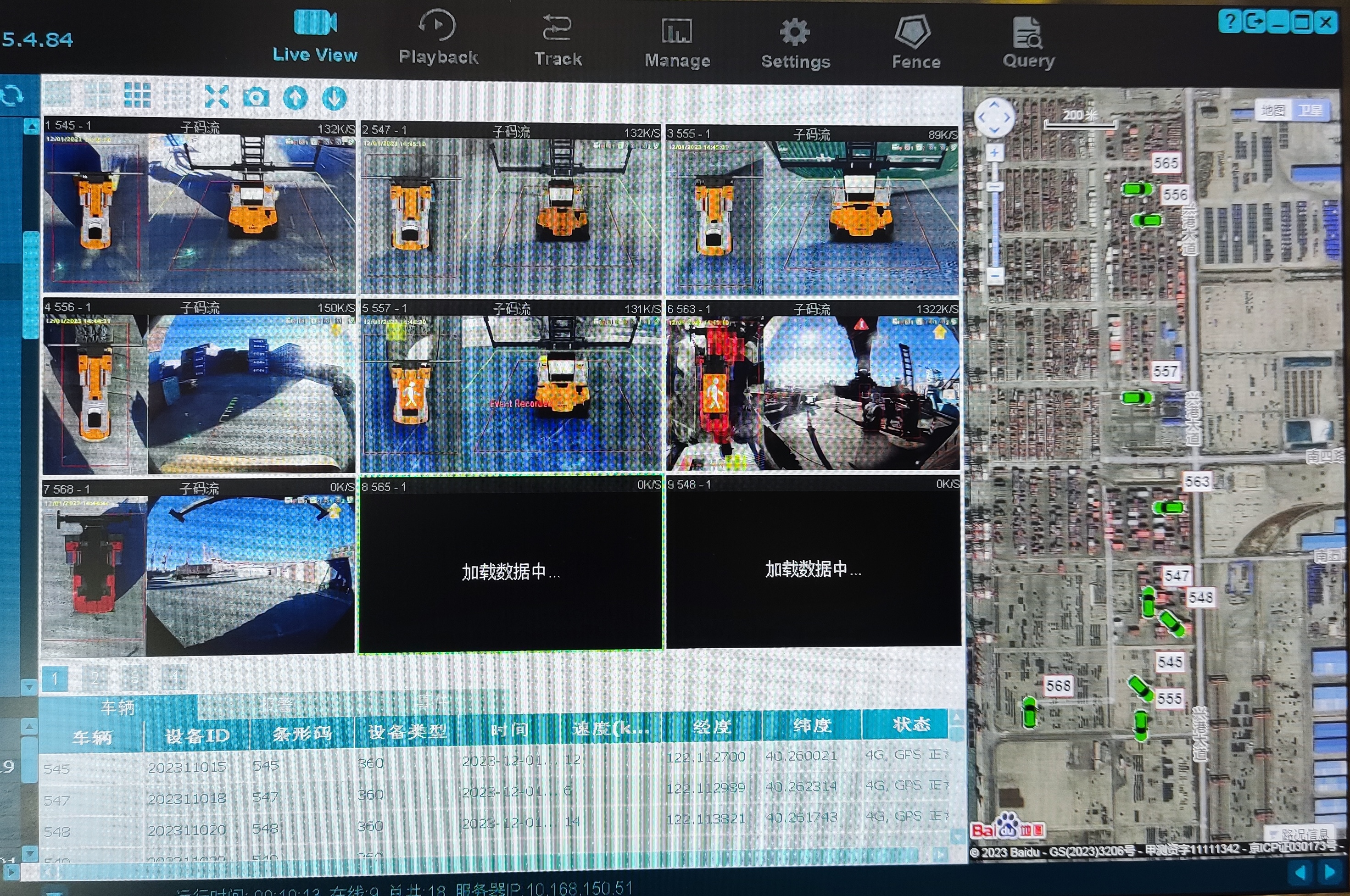Open the Track section
Image resolution: width=1350 pixels, height=896 pixels.
click(x=558, y=40)
